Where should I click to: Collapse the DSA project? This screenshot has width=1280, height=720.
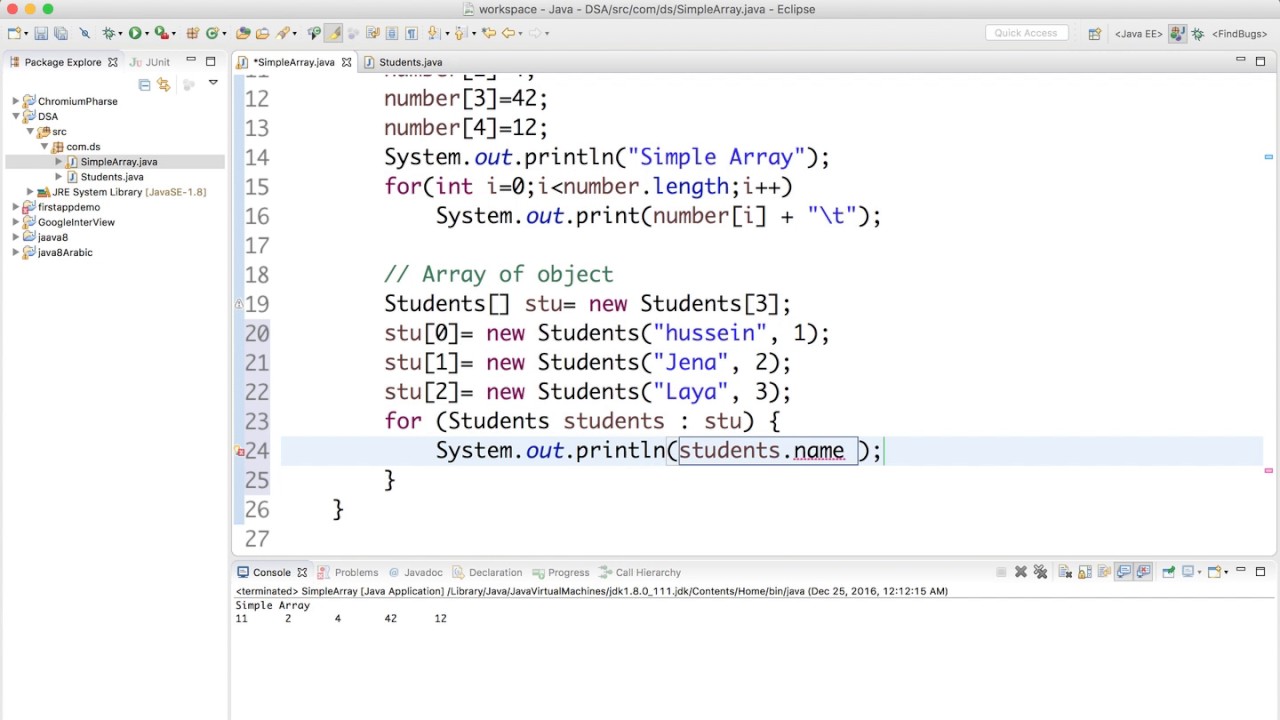15,116
